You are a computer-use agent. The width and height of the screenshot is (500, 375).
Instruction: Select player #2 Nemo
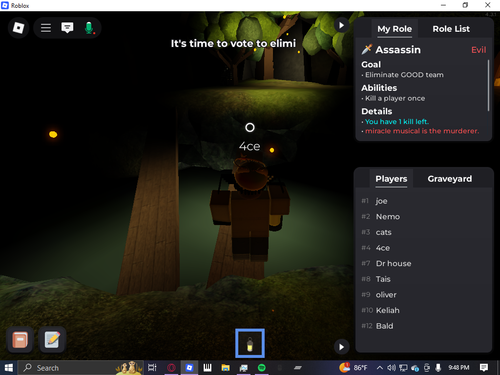coord(423,217)
